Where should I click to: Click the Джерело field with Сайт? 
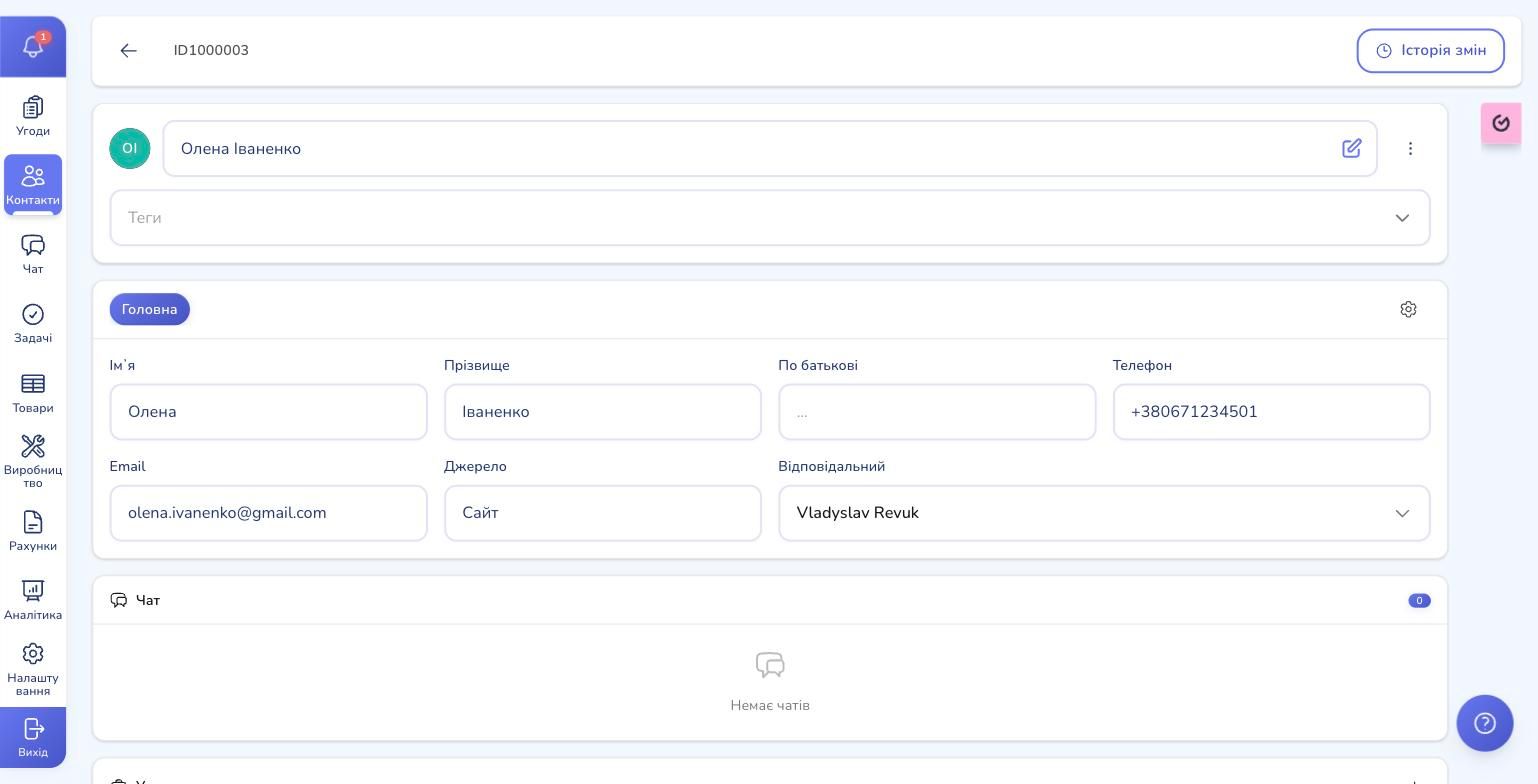tap(603, 513)
